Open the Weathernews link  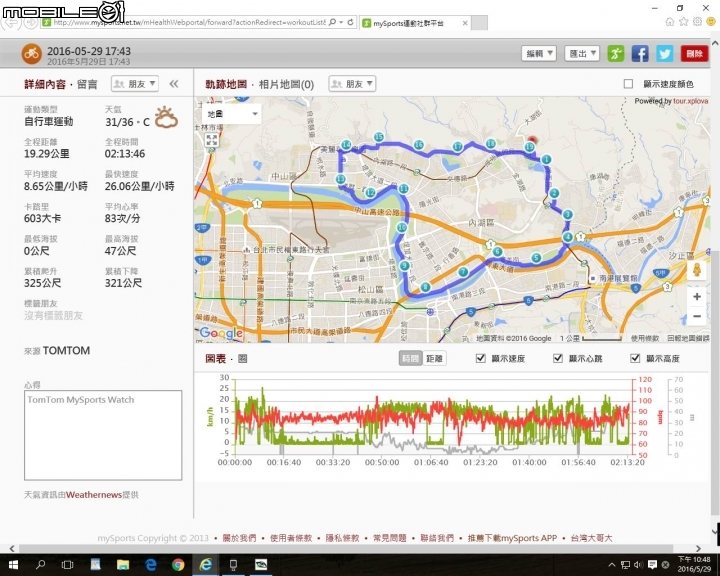pos(94,495)
